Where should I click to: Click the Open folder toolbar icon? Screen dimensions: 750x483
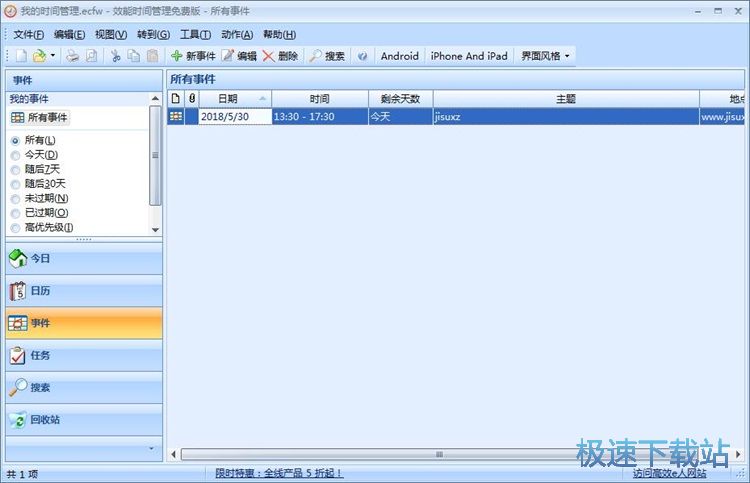click(x=39, y=56)
